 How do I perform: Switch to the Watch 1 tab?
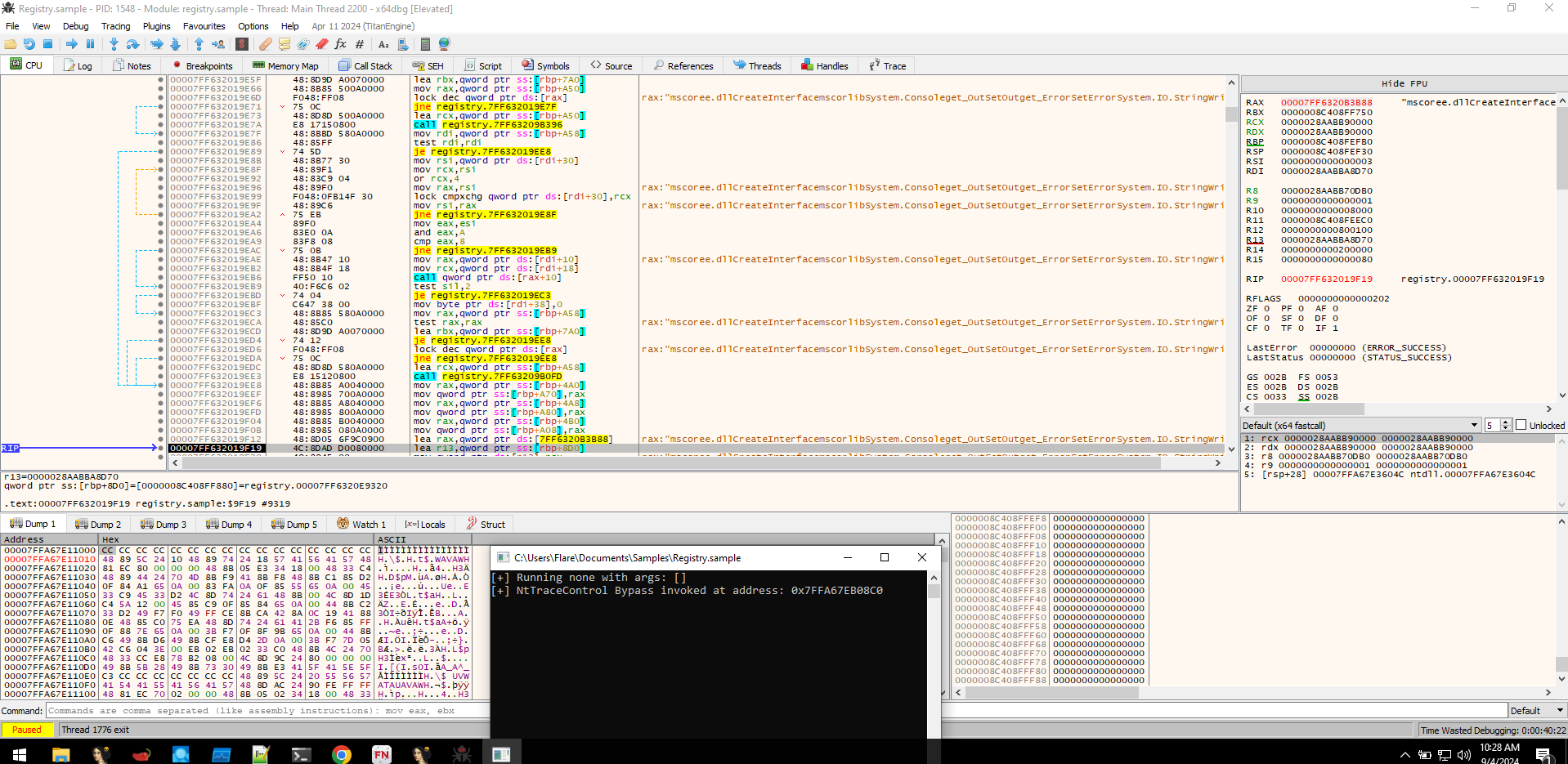(362, 525)
